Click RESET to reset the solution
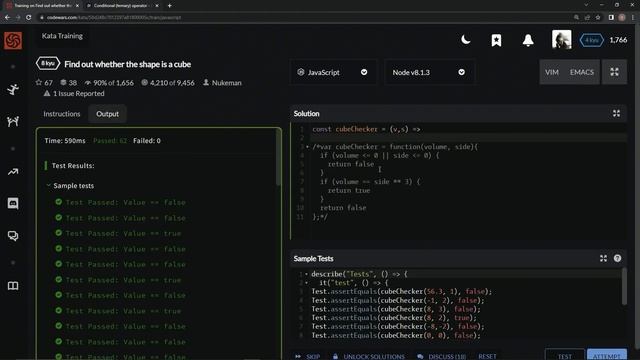640x360 pixels. point(487,356)
